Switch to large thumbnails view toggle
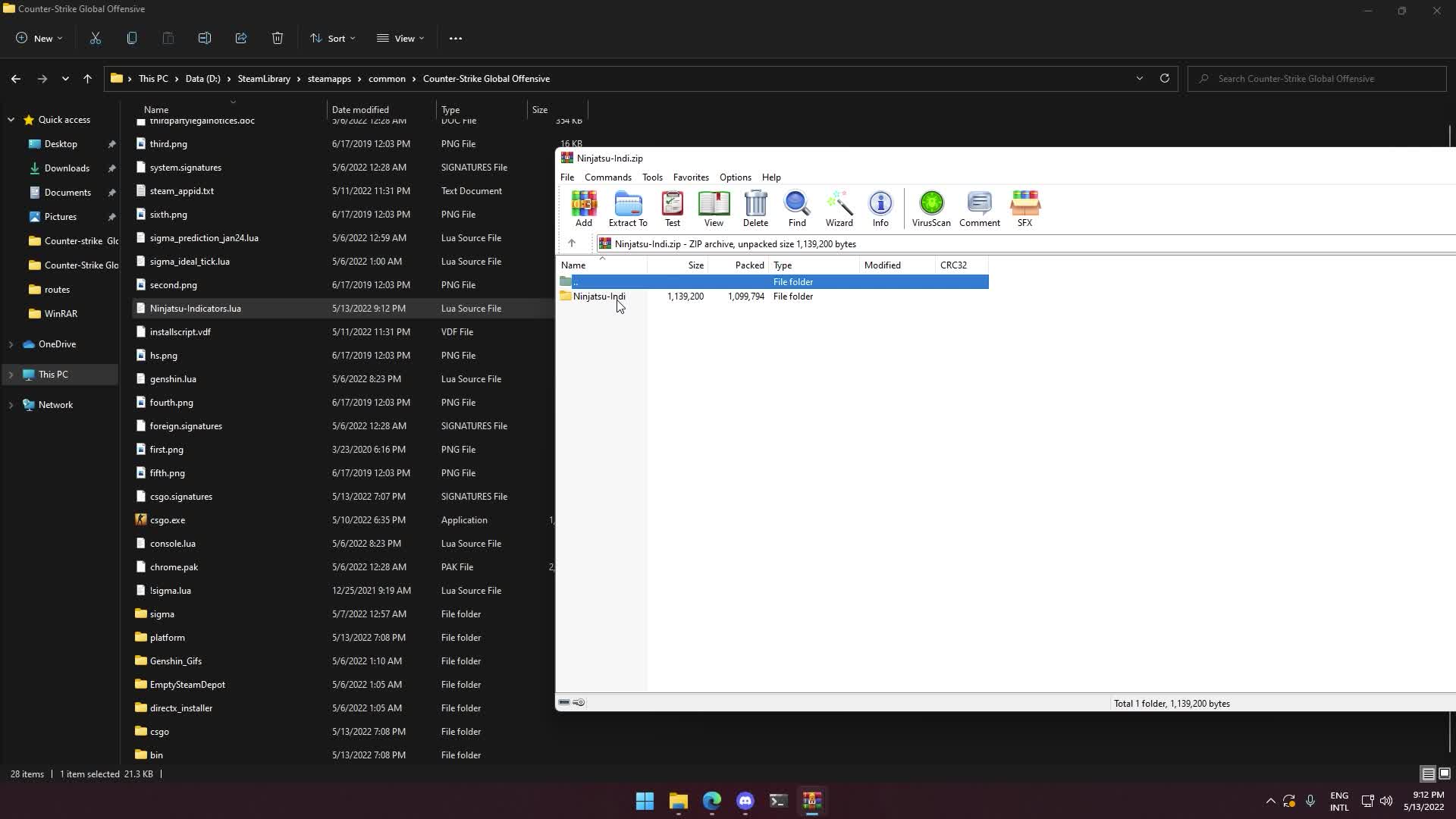 (x=1445, y=773)
